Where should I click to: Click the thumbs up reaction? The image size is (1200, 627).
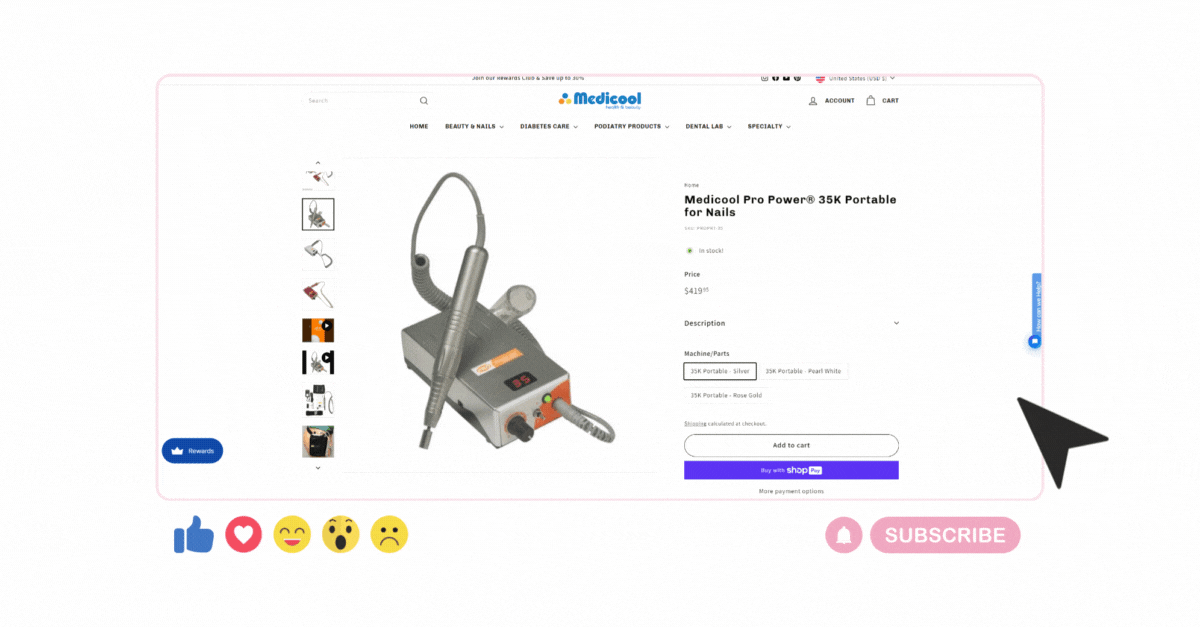(x=194, y=536)
